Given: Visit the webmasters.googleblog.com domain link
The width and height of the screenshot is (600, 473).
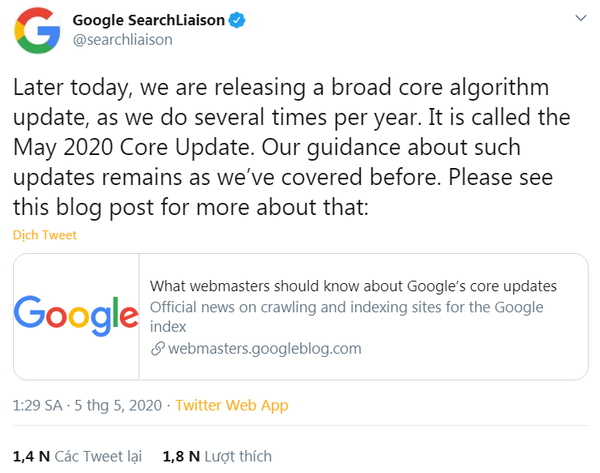Looking at the screenshot, I should click(x=264, y=349).
